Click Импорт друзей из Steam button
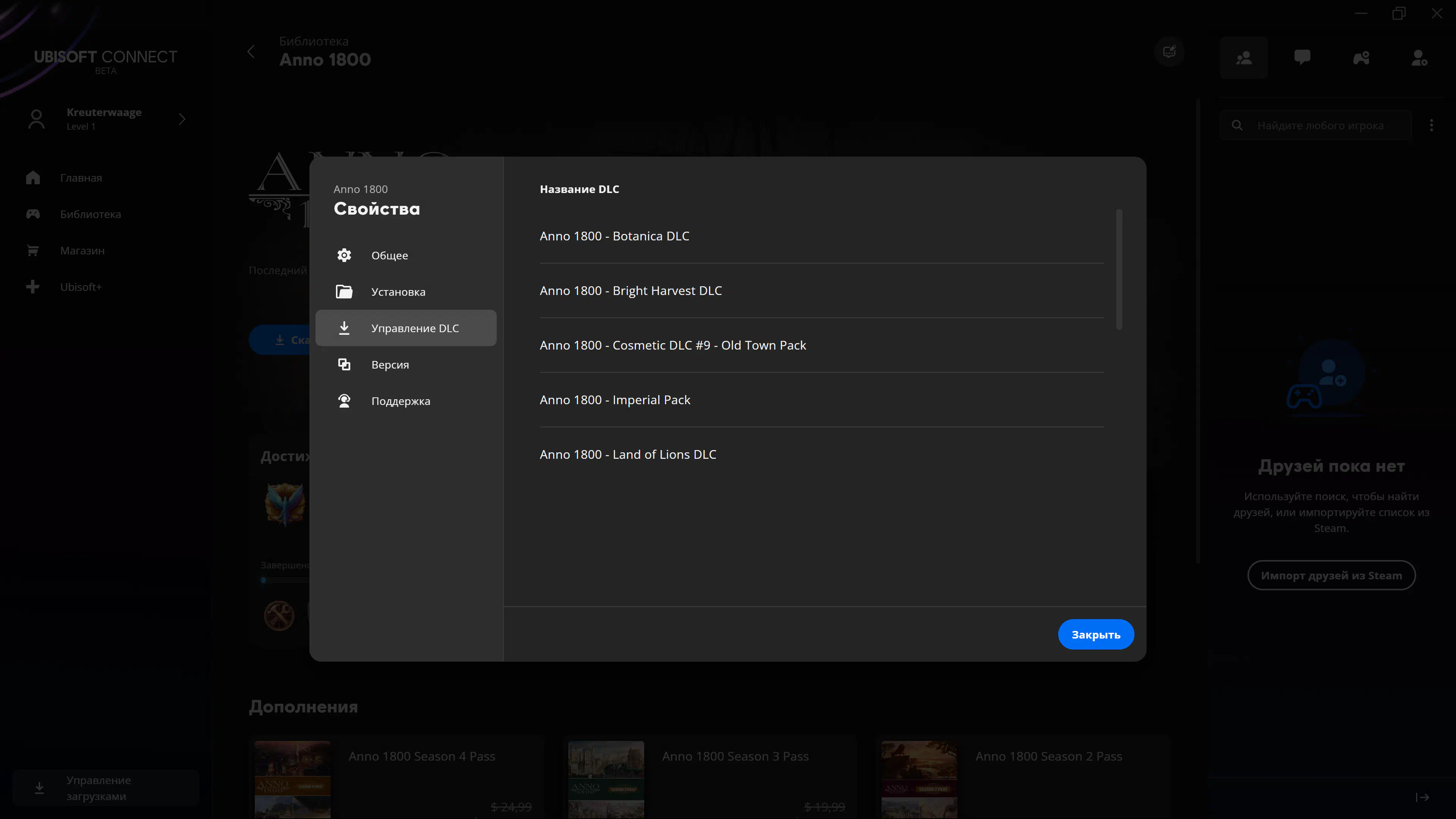 pos(1331,576)
